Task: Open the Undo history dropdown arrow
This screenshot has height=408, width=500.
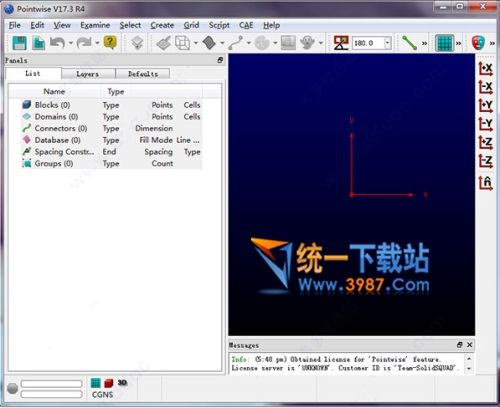Action: pyautogui.click(x=71, y=43)
